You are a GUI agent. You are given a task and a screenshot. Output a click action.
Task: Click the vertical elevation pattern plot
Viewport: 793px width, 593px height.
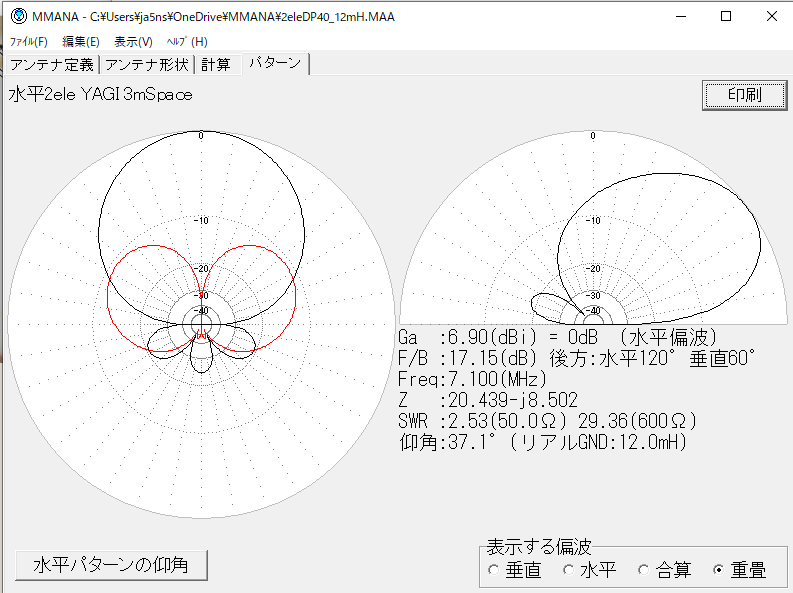click(x=593, y=227)
